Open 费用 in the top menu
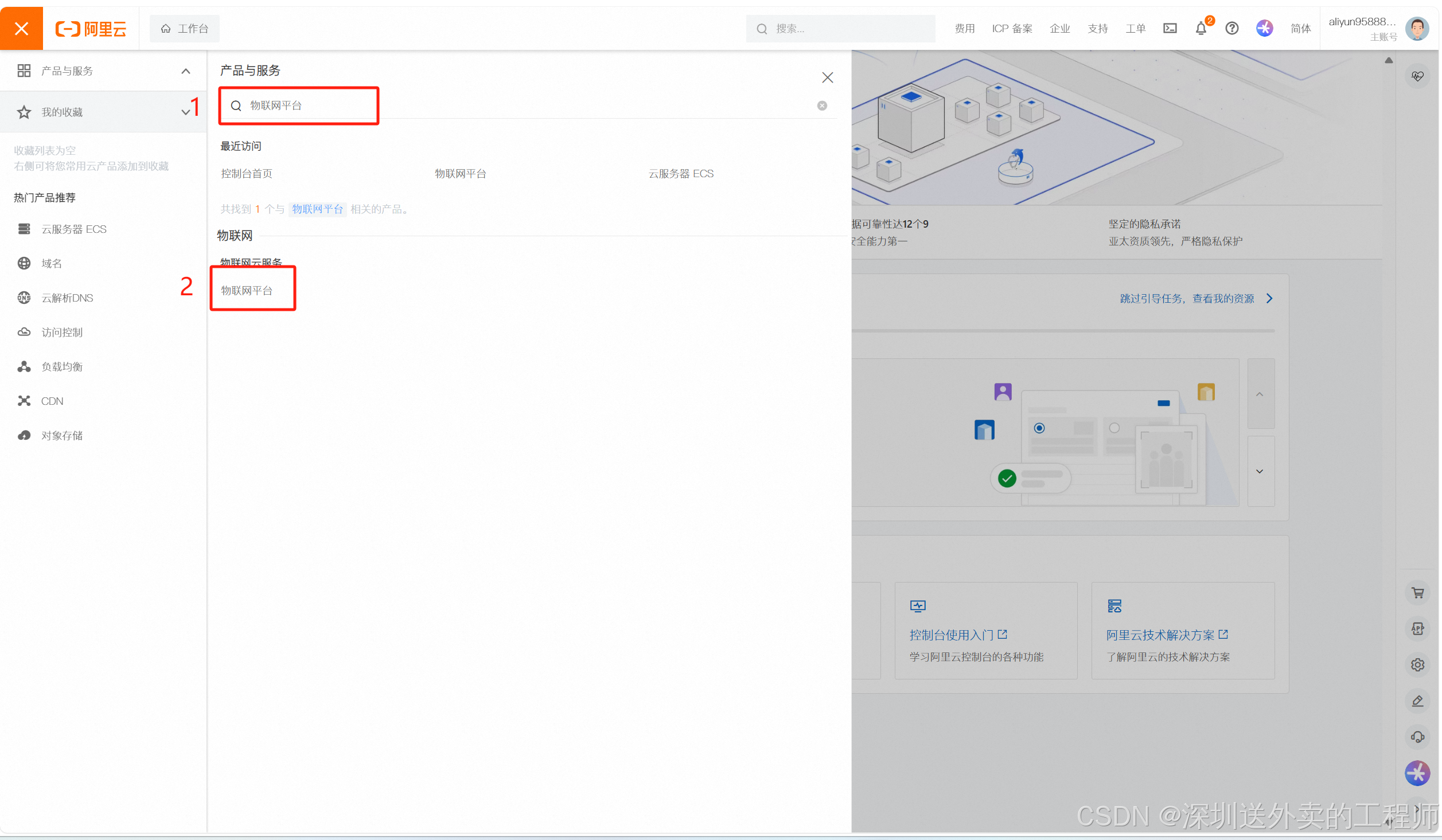 964,29
